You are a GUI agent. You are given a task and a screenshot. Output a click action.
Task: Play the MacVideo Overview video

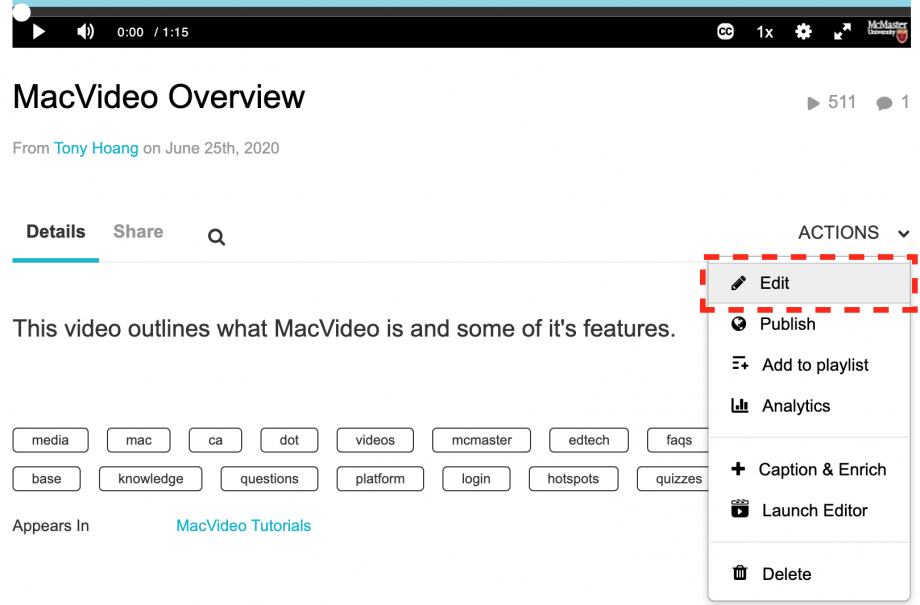coord(39,32)
